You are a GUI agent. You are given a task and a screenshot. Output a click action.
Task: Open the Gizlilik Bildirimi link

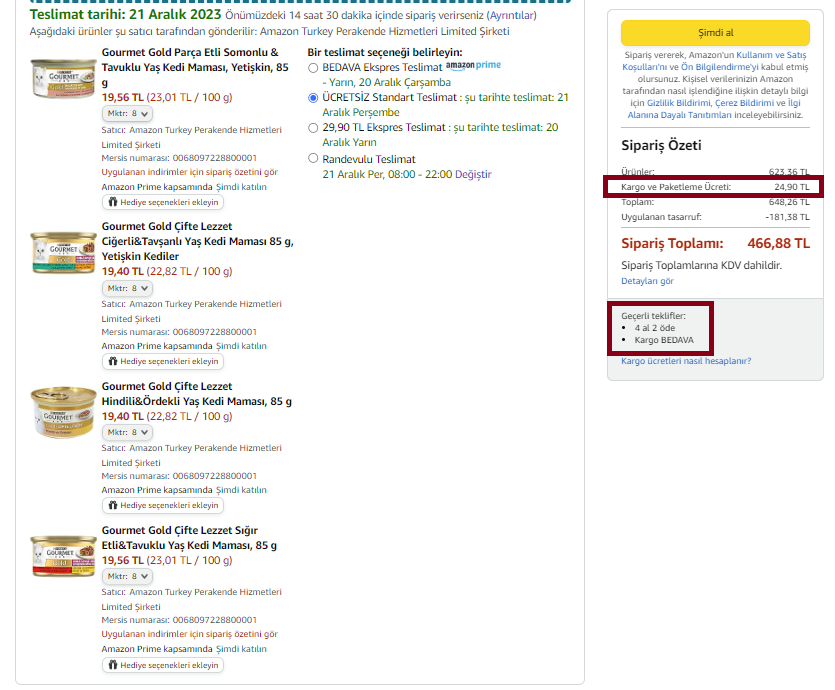coord(678,103)
